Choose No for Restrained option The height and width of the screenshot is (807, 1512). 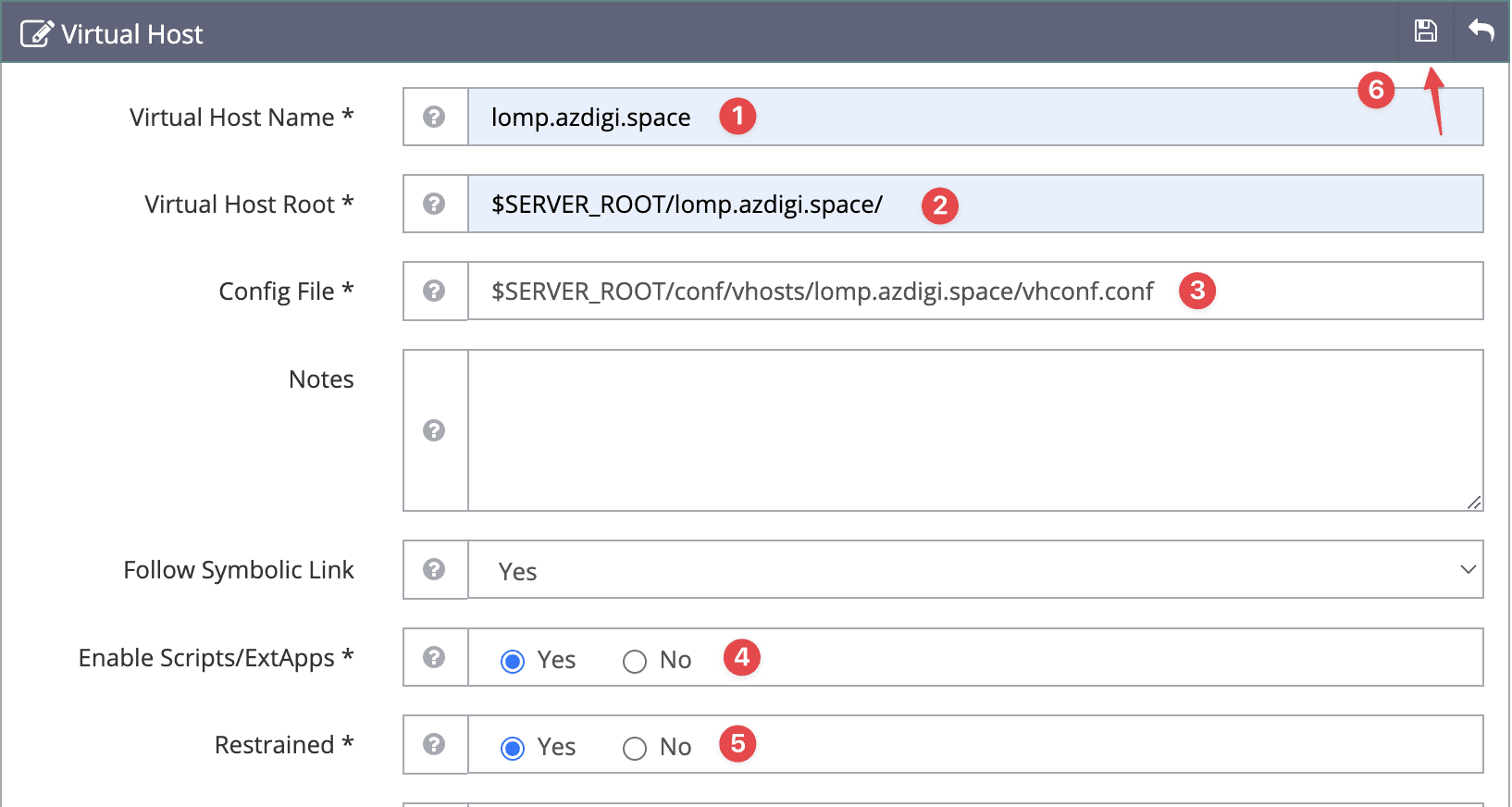(x=635, y=748)
